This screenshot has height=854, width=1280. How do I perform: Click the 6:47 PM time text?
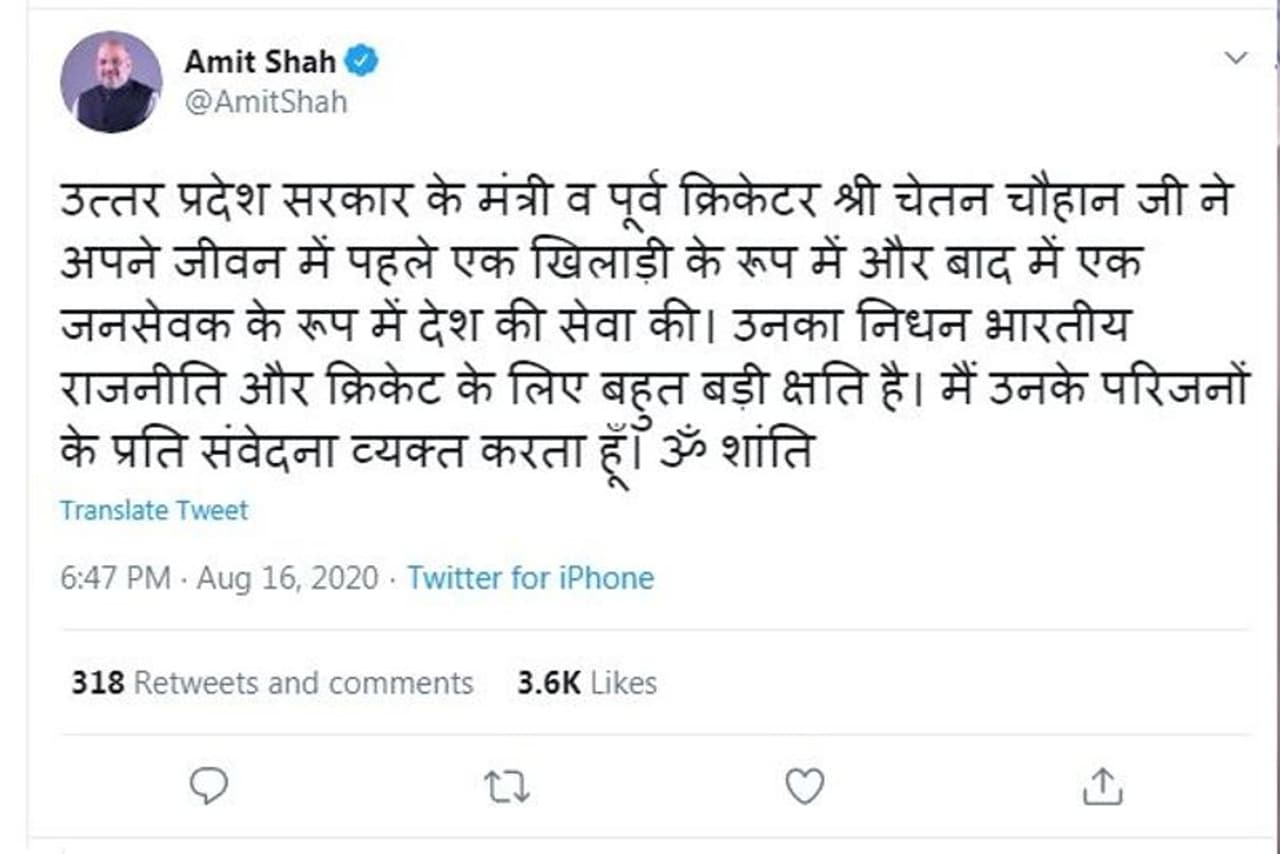[116, 578]
